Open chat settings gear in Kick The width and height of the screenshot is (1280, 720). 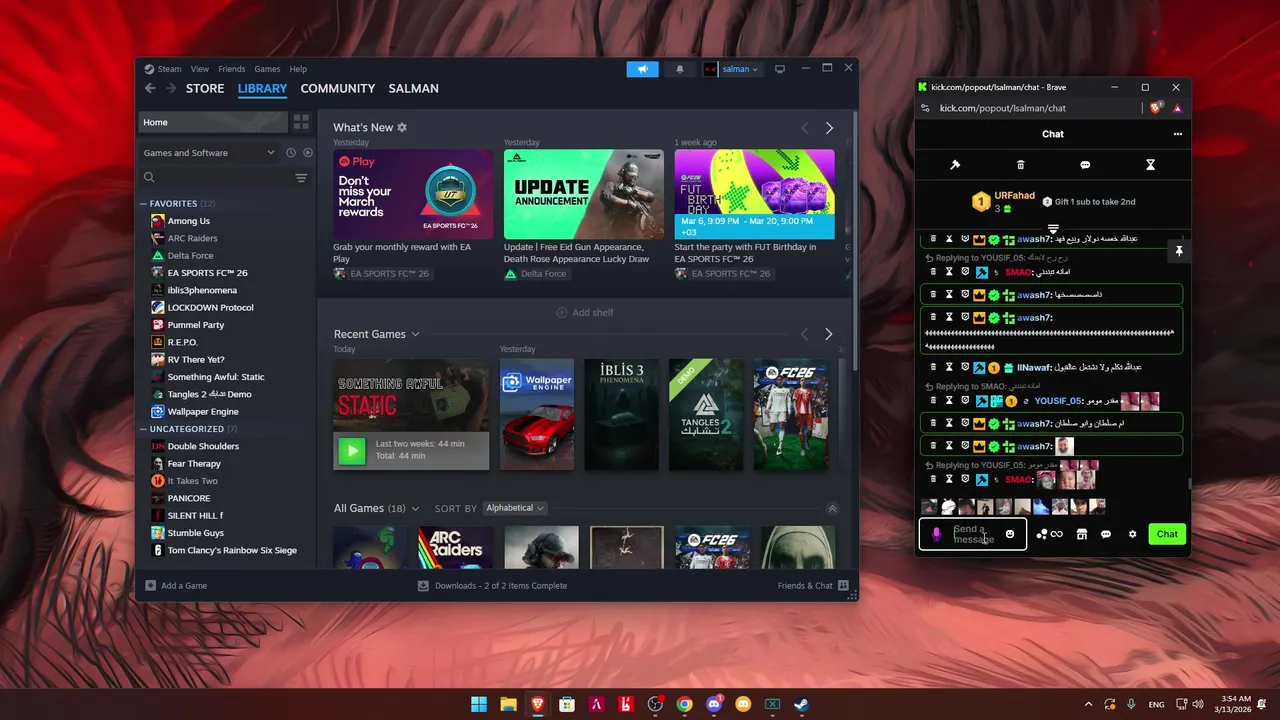click(1132, 534)
